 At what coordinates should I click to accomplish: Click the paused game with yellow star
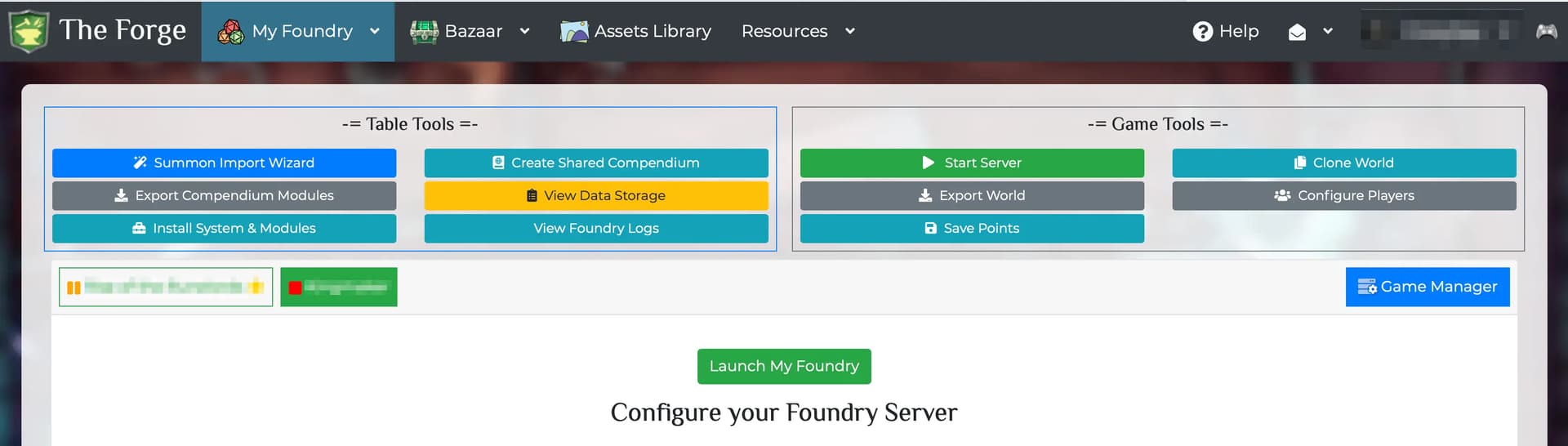(x=166, y=287)
